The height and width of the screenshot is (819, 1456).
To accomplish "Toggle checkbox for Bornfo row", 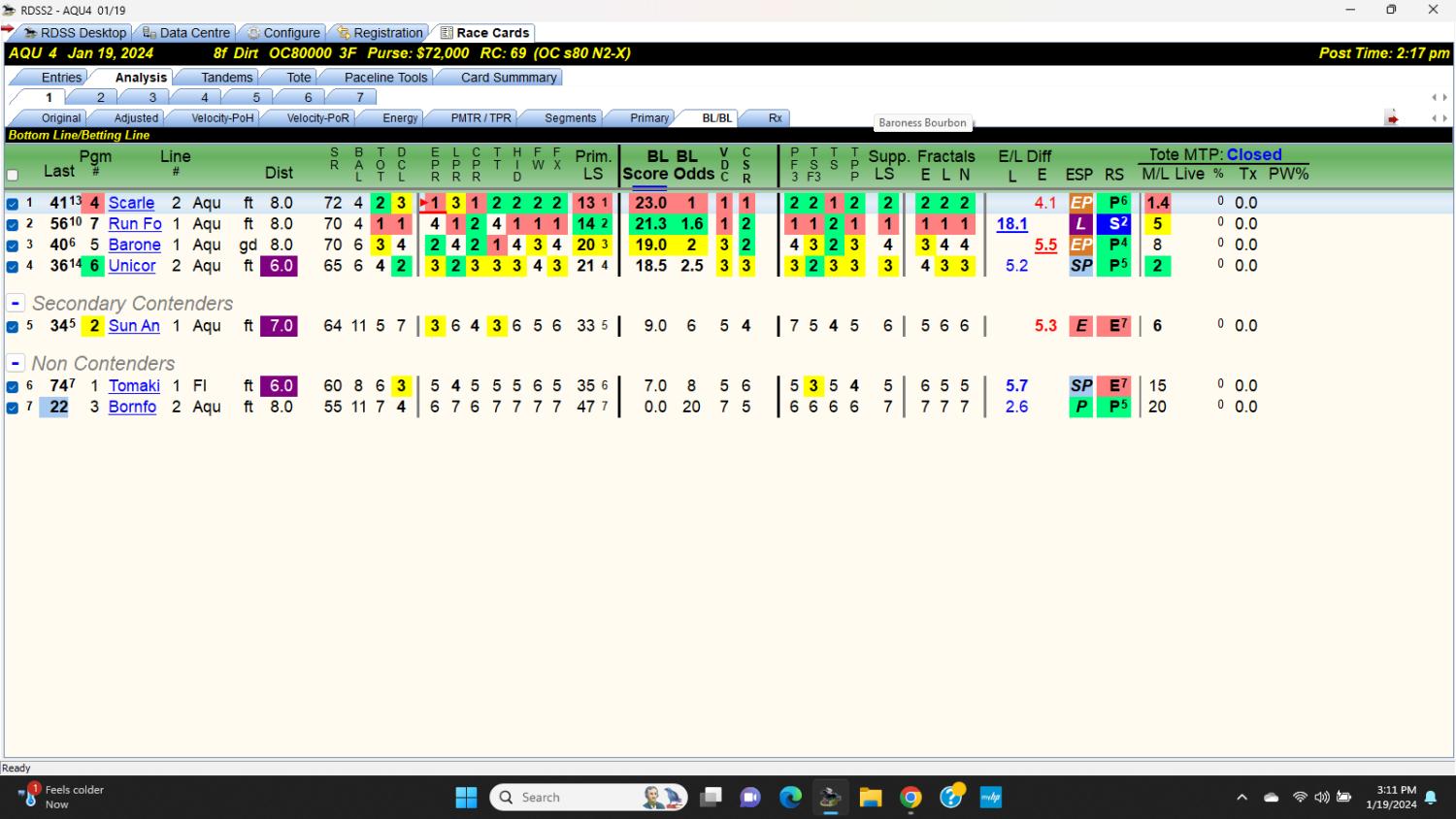I will [x=13, y=408].
